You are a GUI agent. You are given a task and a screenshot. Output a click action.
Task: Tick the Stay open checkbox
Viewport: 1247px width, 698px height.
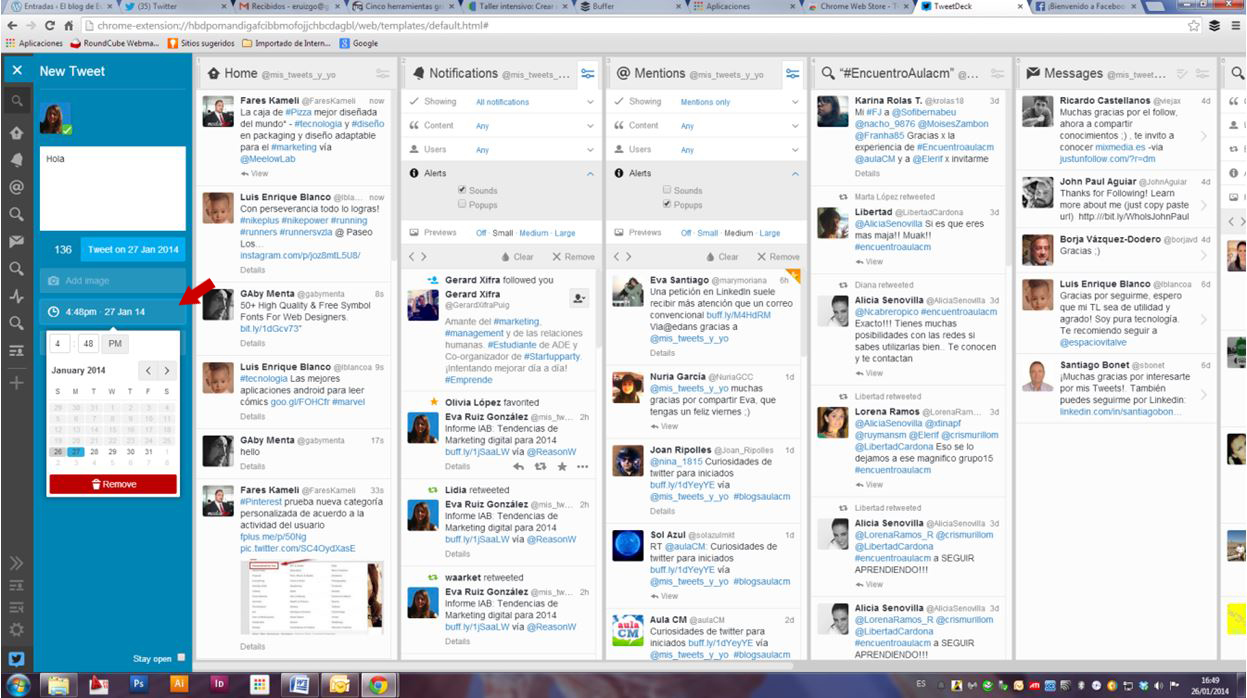point(181,658)
